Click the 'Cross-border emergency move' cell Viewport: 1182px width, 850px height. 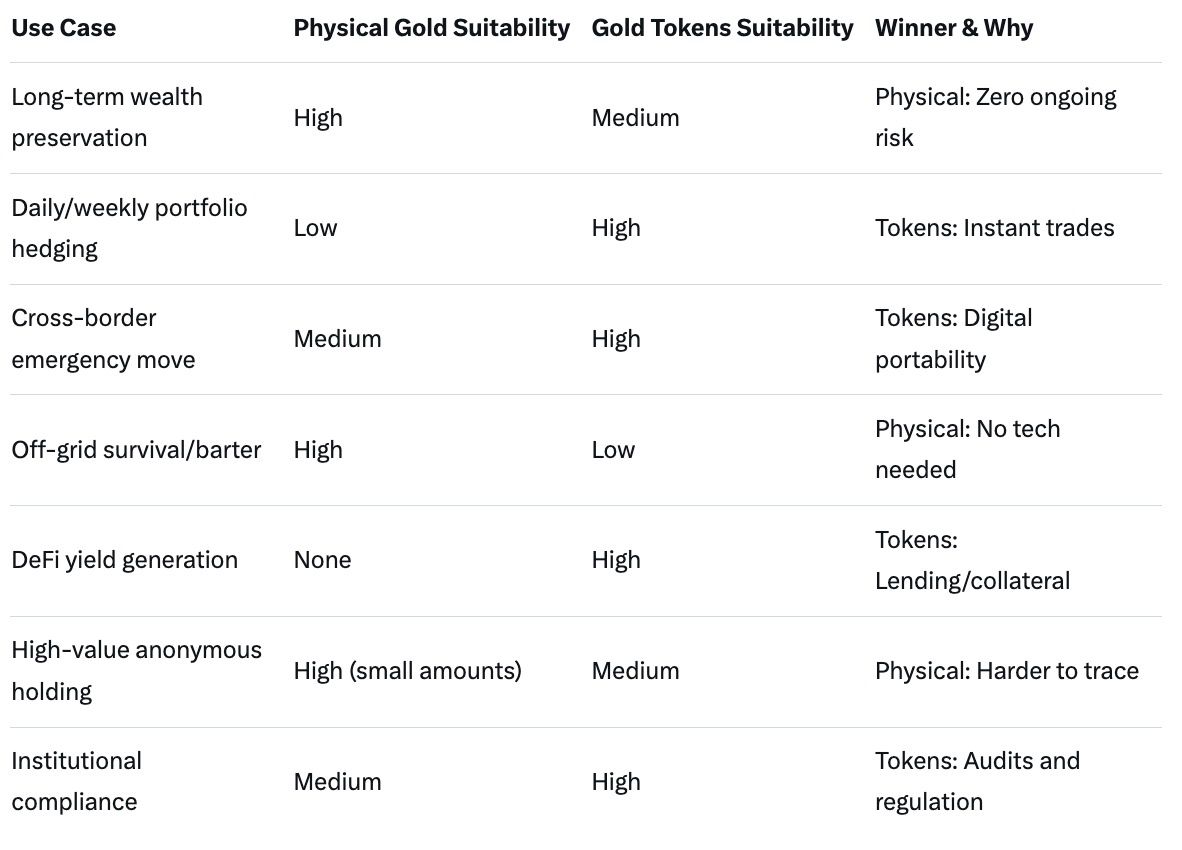click(x=103, y=339)
